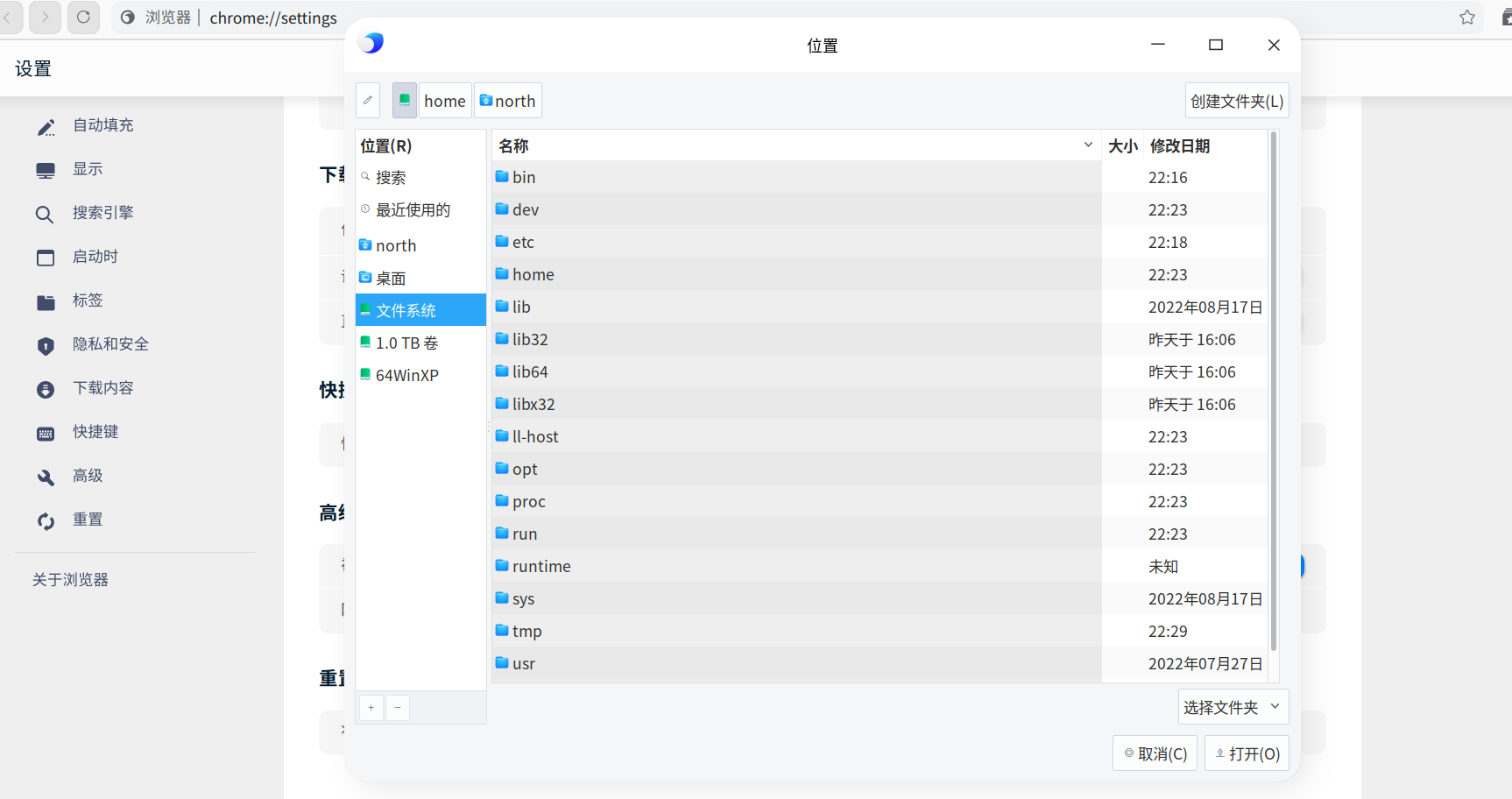Click the autofill pencil icon in settings sidebar
1512x799 pixels.
click(x=46, y=126)
